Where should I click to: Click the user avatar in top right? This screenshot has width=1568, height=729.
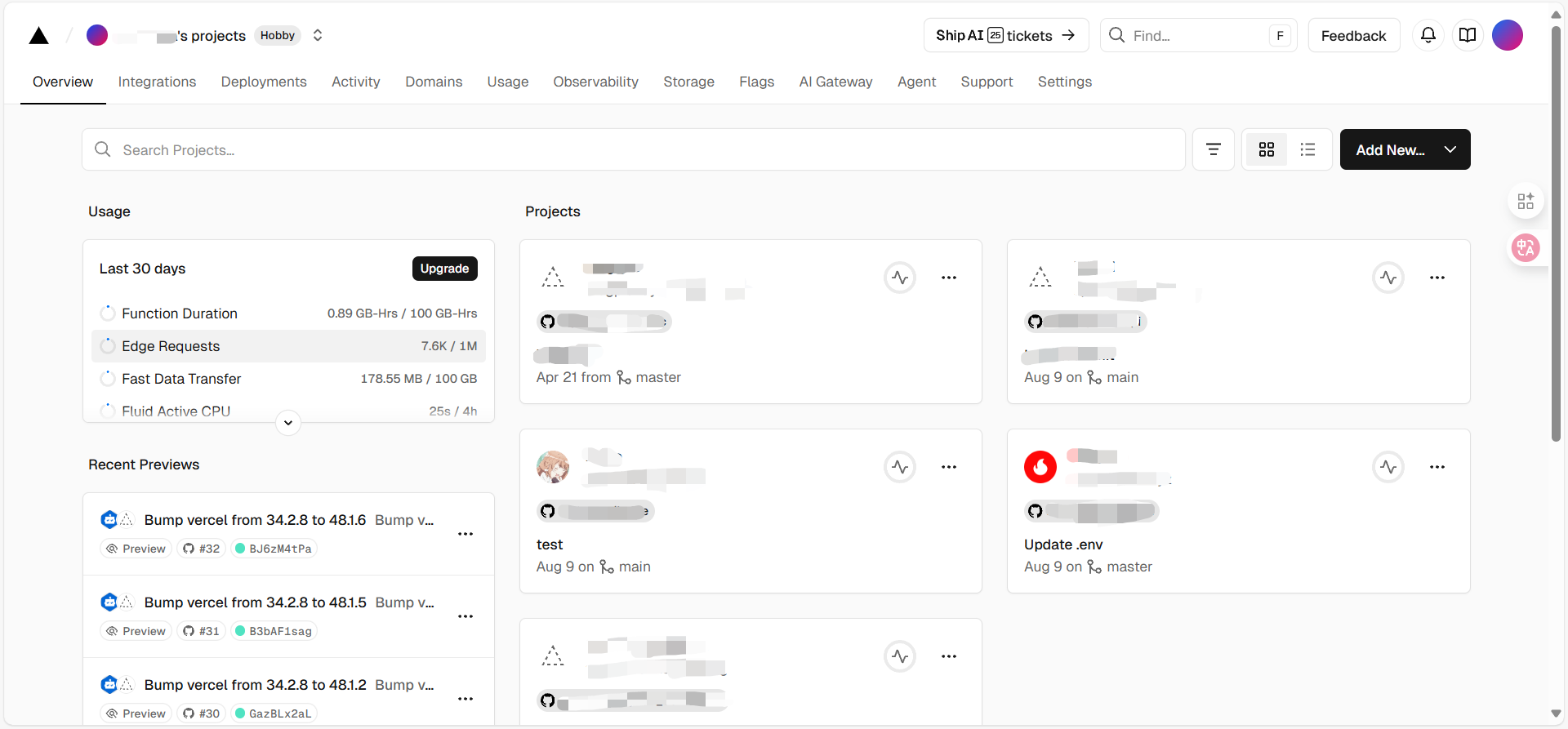[1507, 35]
